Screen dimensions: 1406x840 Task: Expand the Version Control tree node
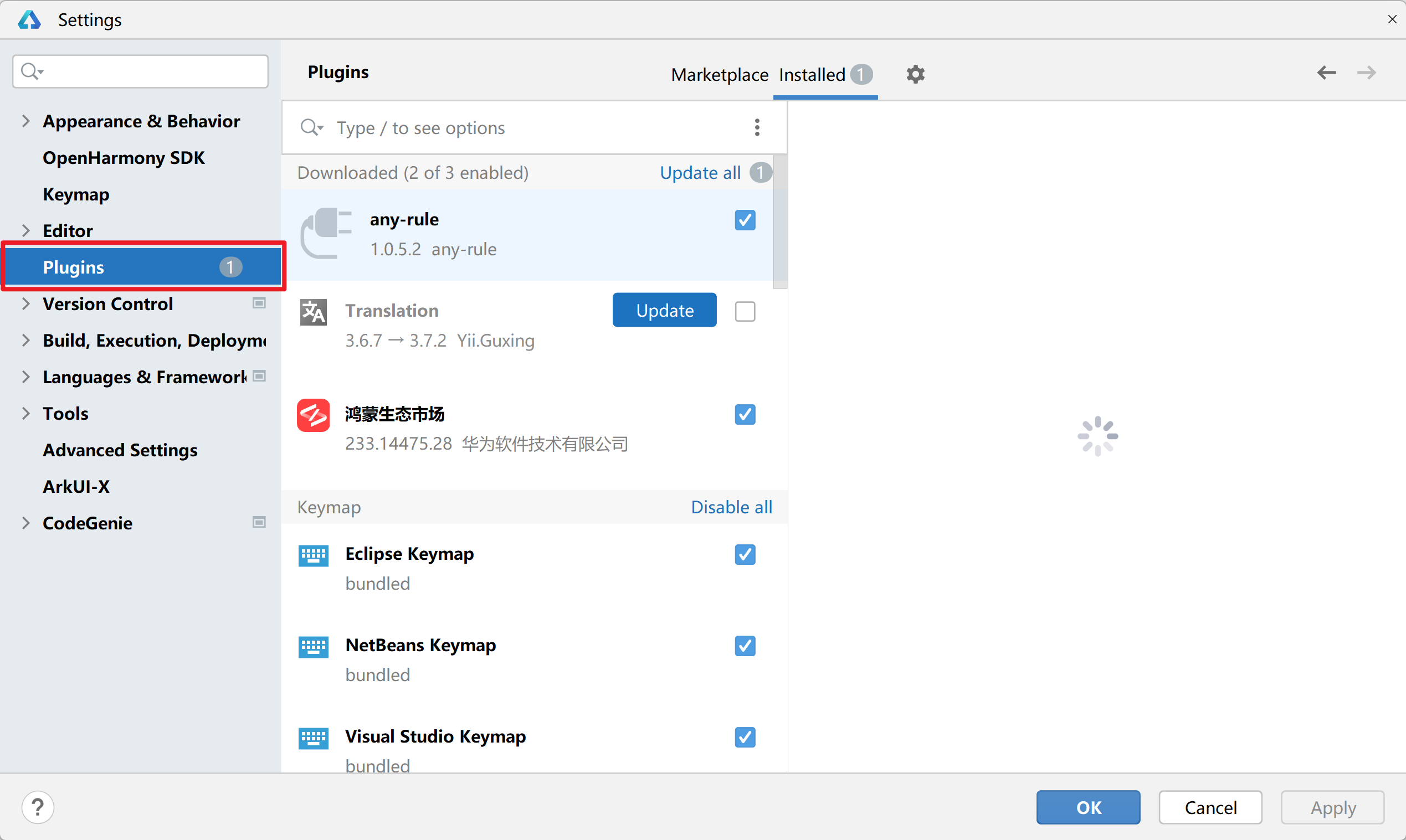(25, 303)
